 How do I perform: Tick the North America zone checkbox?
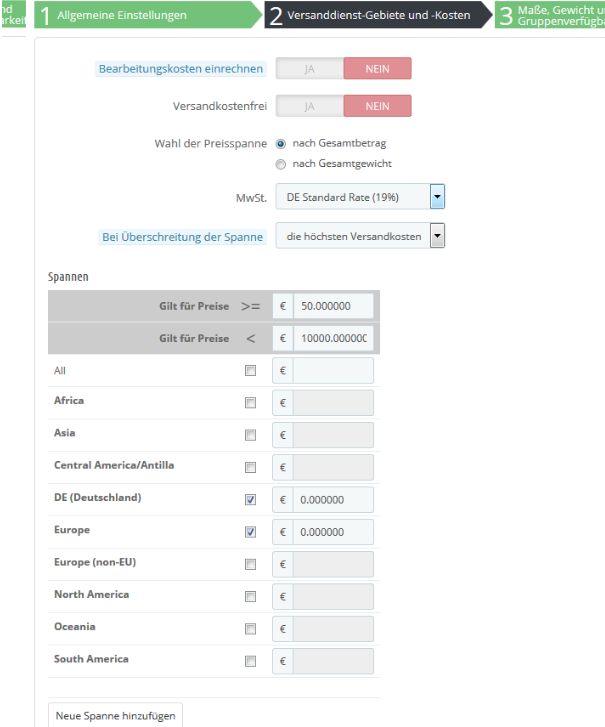point(250,597)
